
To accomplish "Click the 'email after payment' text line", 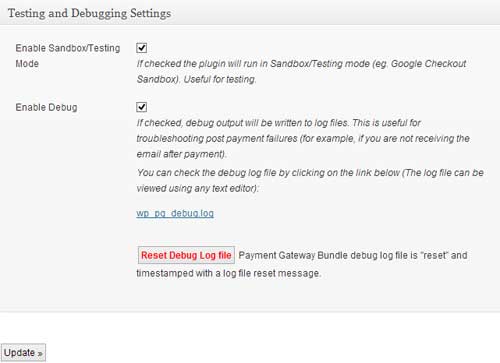I will click(x=182, y=154).
